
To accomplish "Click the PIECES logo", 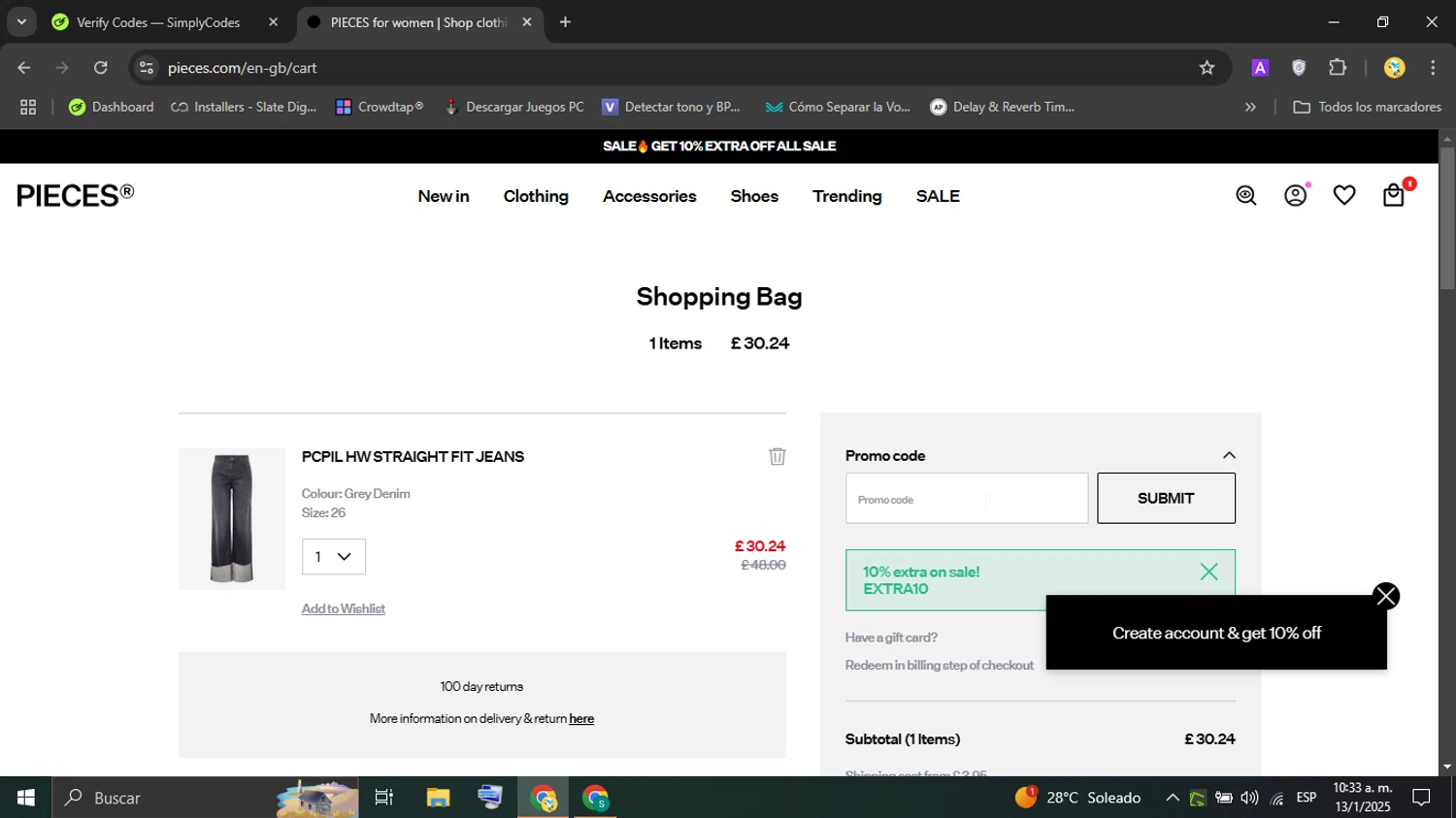I will point(76,195).
